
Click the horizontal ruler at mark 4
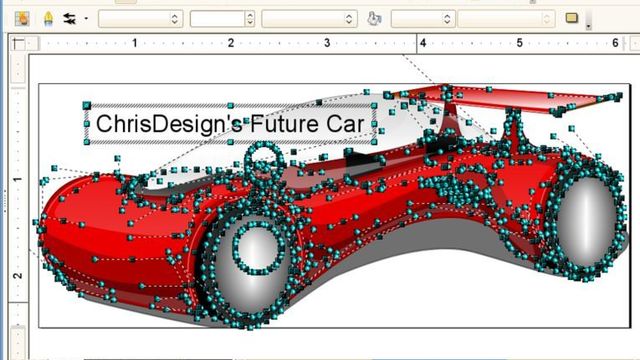click(x=423, y=43)
